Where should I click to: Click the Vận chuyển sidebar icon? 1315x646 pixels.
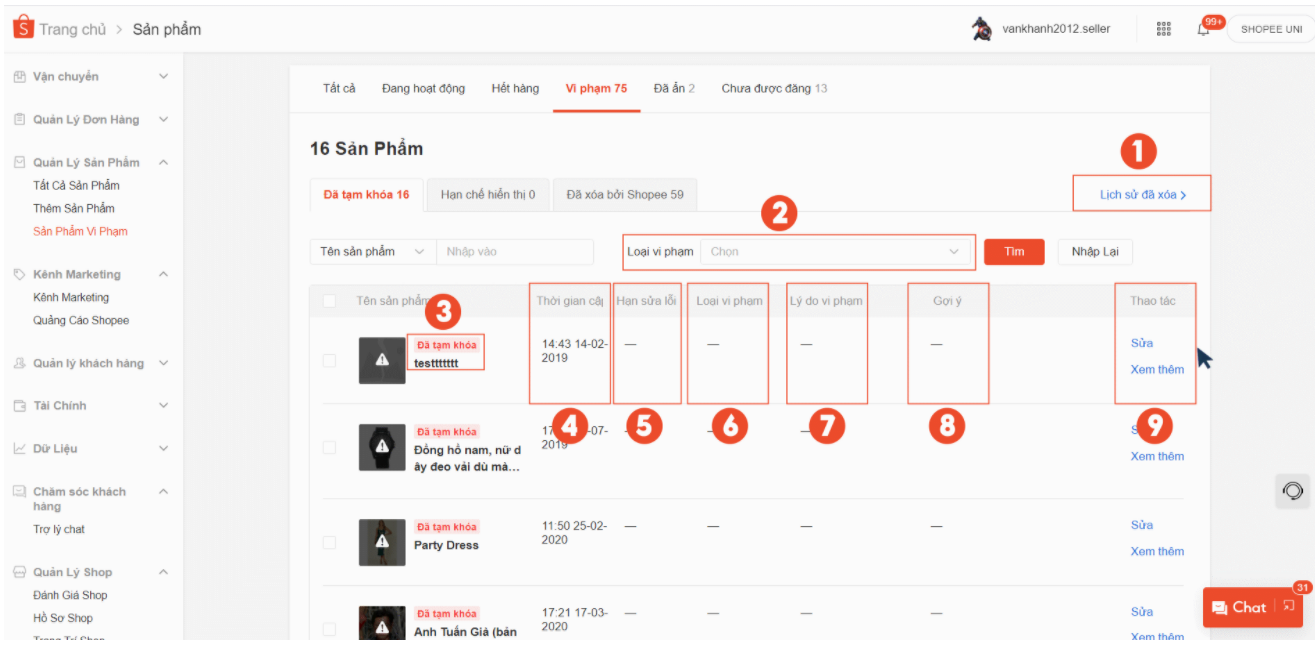(x=19, y=77)
